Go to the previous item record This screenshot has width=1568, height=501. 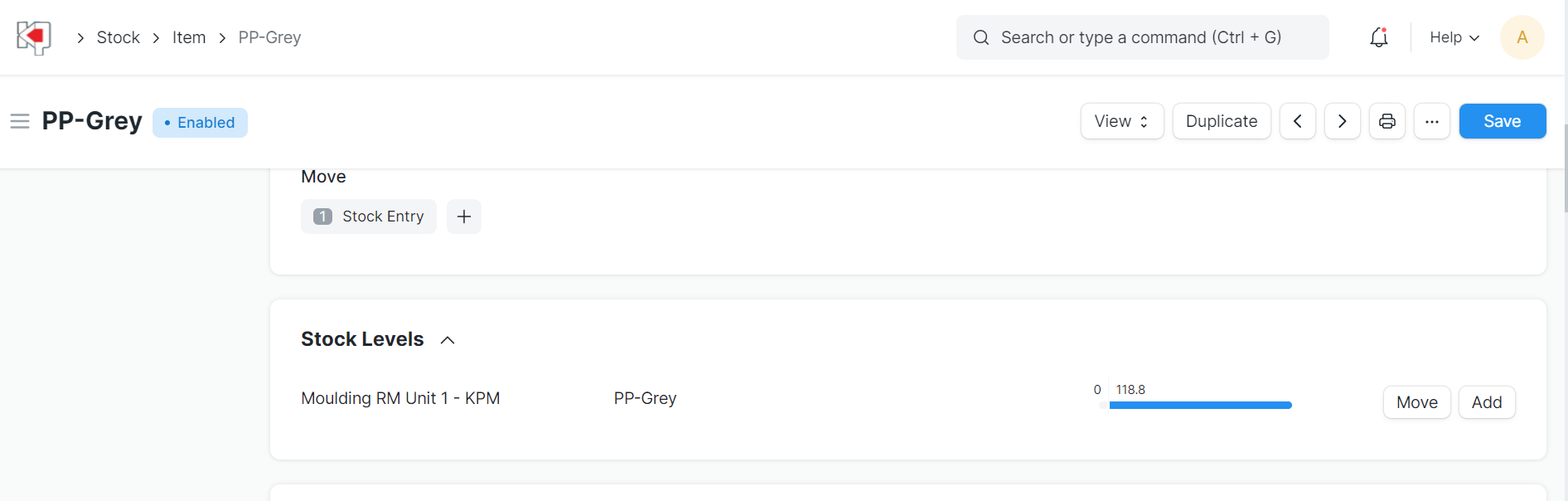click(x=1297, y=121)
